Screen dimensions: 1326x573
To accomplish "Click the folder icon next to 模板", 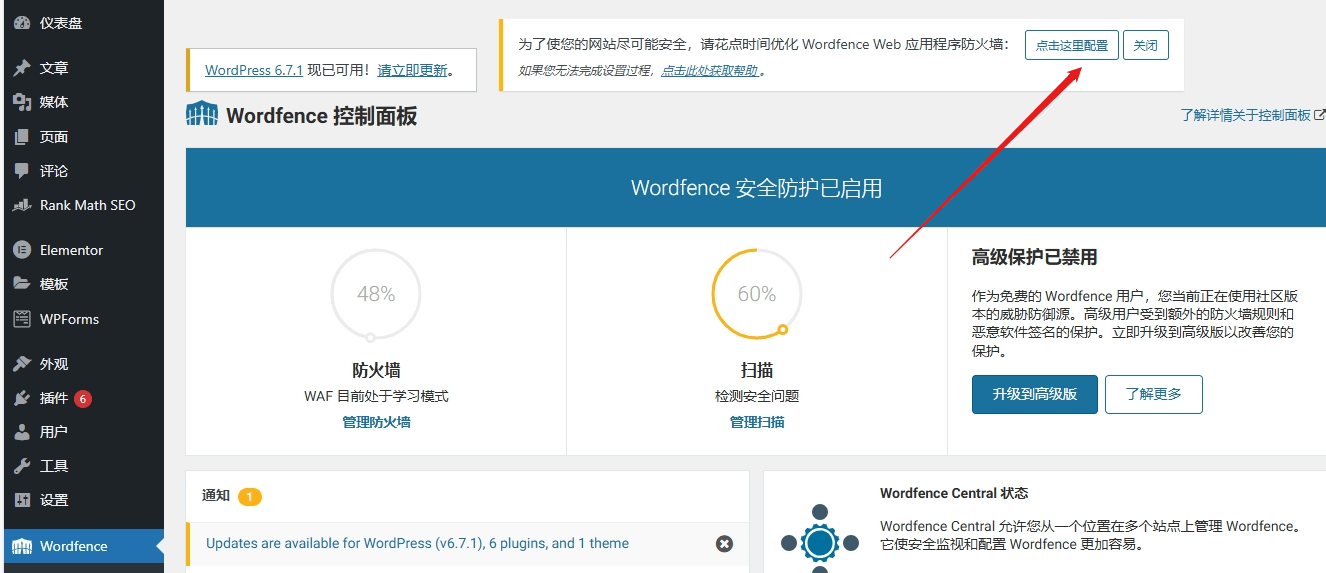I will (22, 284).
